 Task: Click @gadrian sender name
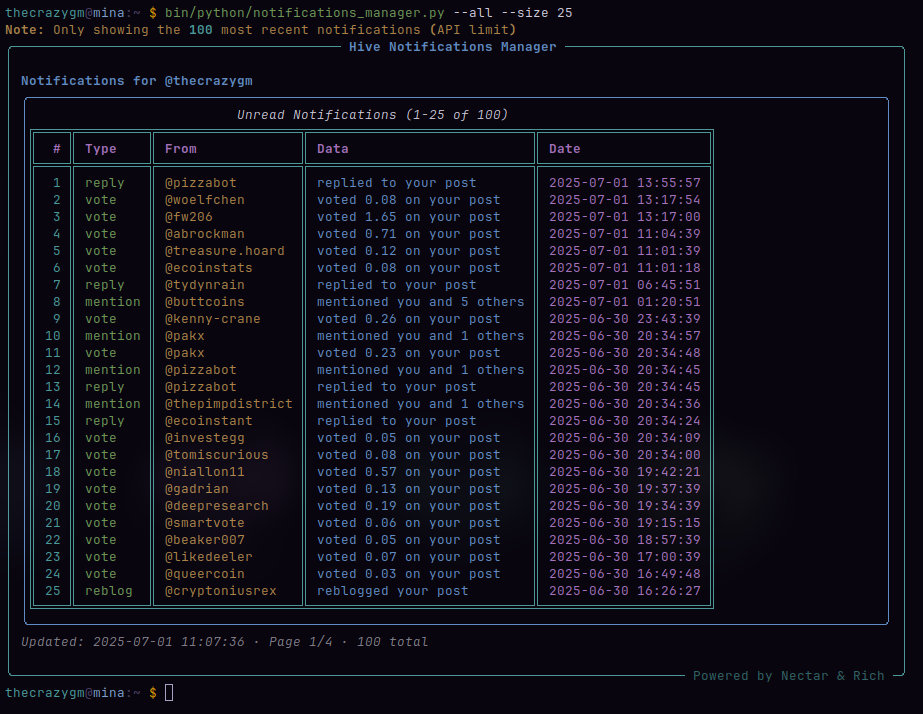pos(197,489)
